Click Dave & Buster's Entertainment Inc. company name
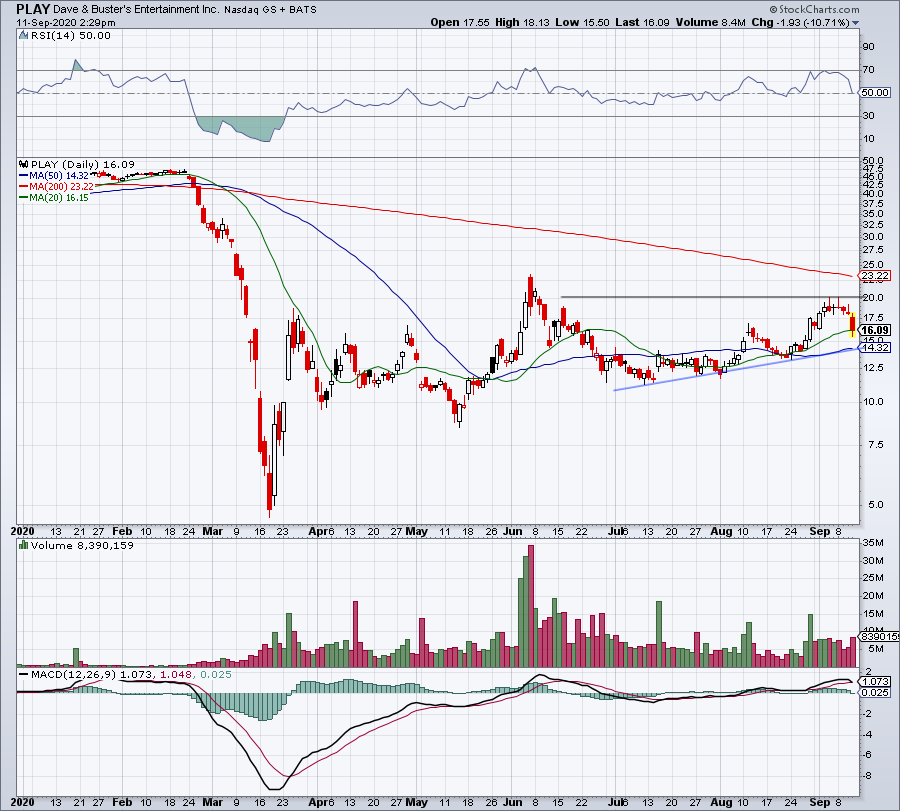 pyautogui.click(x=136, y=10)
